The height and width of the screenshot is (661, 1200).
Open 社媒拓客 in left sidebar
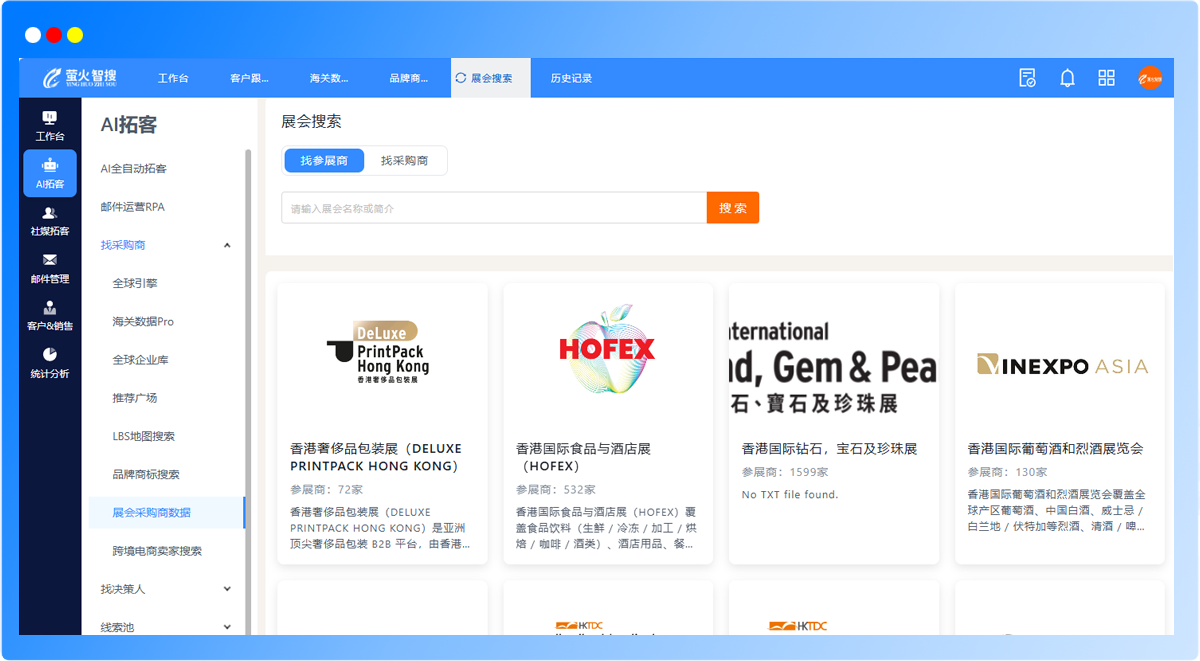point(50,221)
